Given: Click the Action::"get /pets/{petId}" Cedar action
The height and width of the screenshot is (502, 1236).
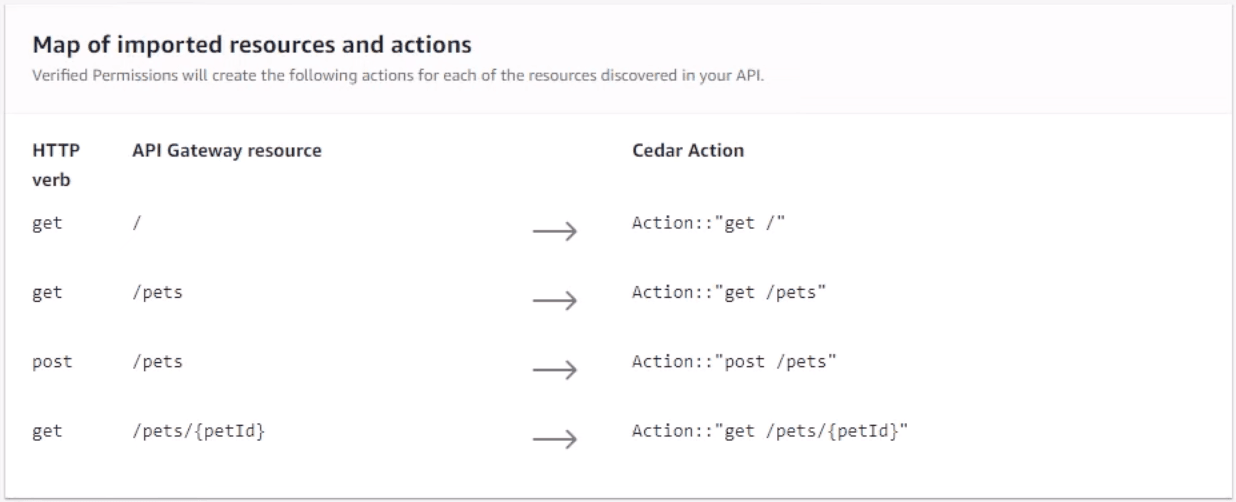Looking at the screenshot, I should pos(769,431).
